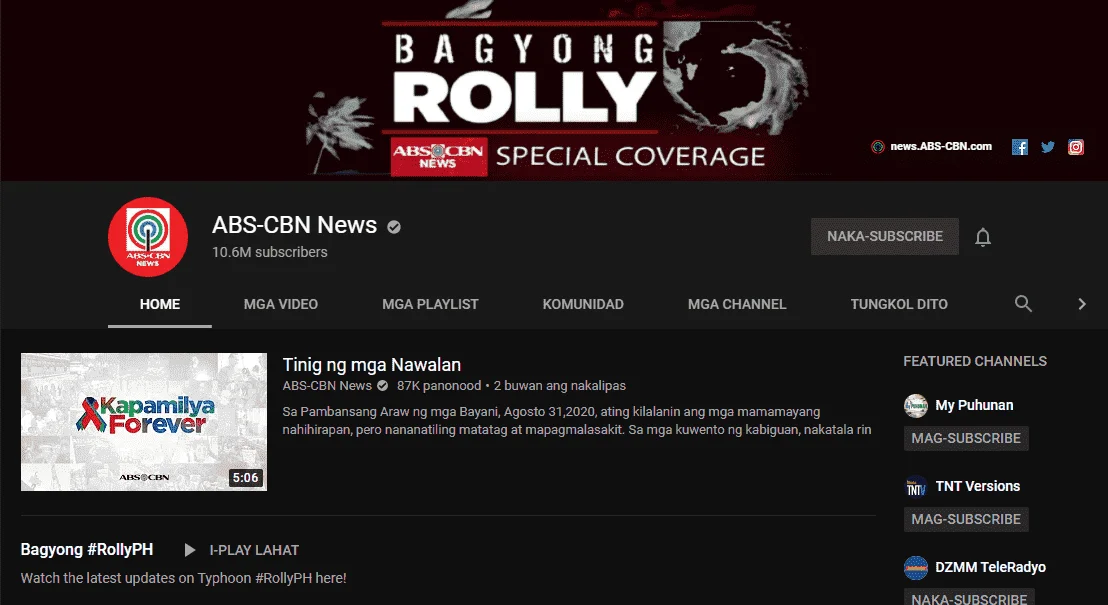Screen dimensions: 1108x605
Task: Click the I-PLAY LAHAT text
Action: pyautogui.click(x=254, y=550)
